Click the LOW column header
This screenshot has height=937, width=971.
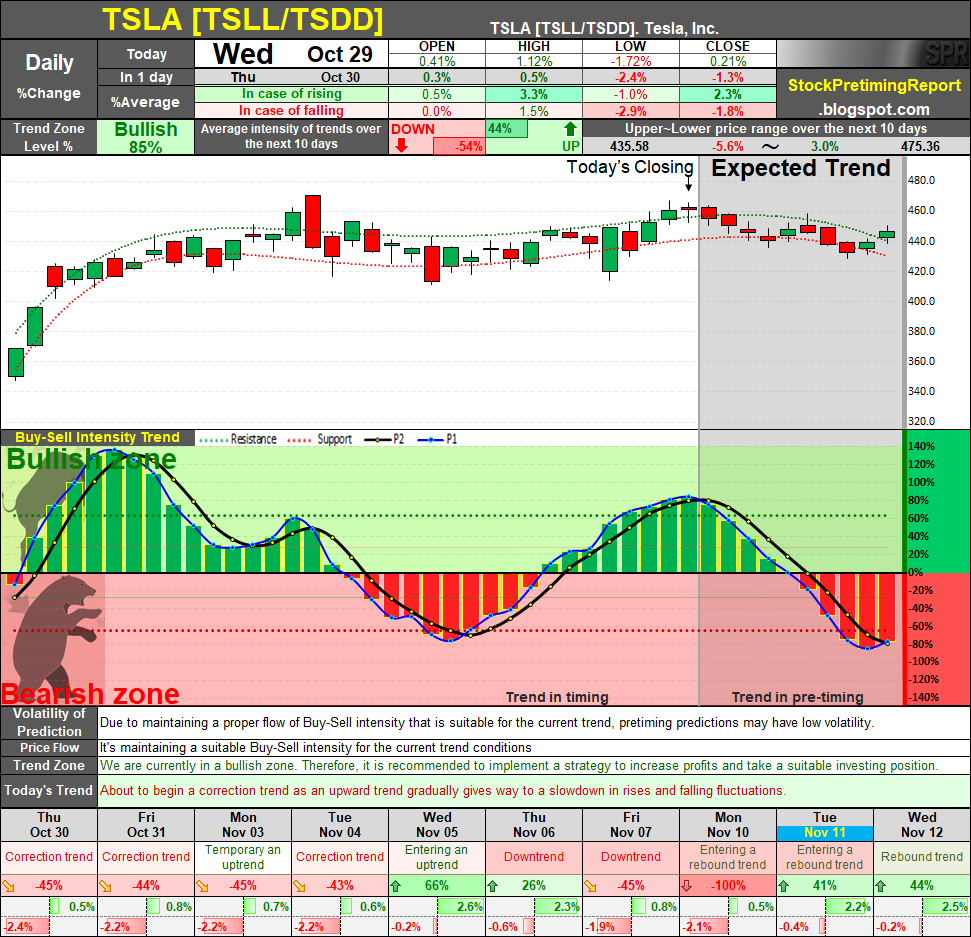630,46
